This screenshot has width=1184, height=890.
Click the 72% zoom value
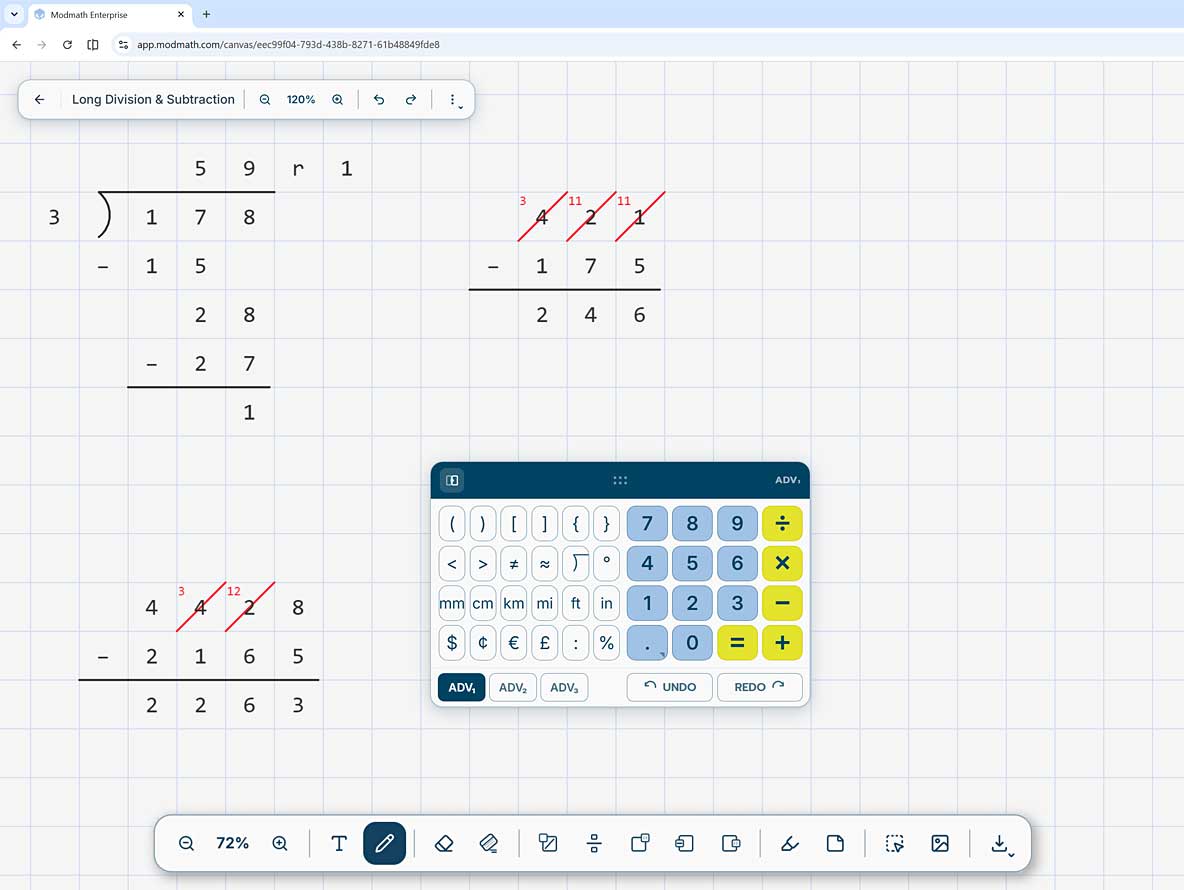click(x=233, y=843)
